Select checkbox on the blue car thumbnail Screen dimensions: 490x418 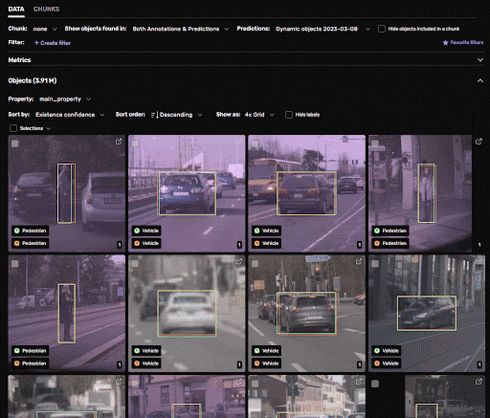[135, 144]
